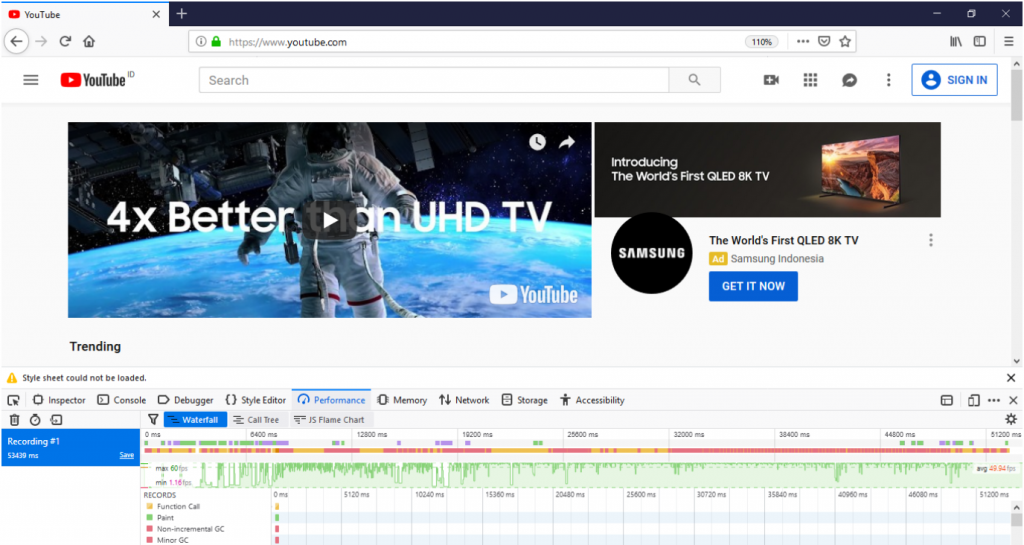Submit search with the magnifier button
This screenshot has height=545, width=1024.
(x=694, y=80)
